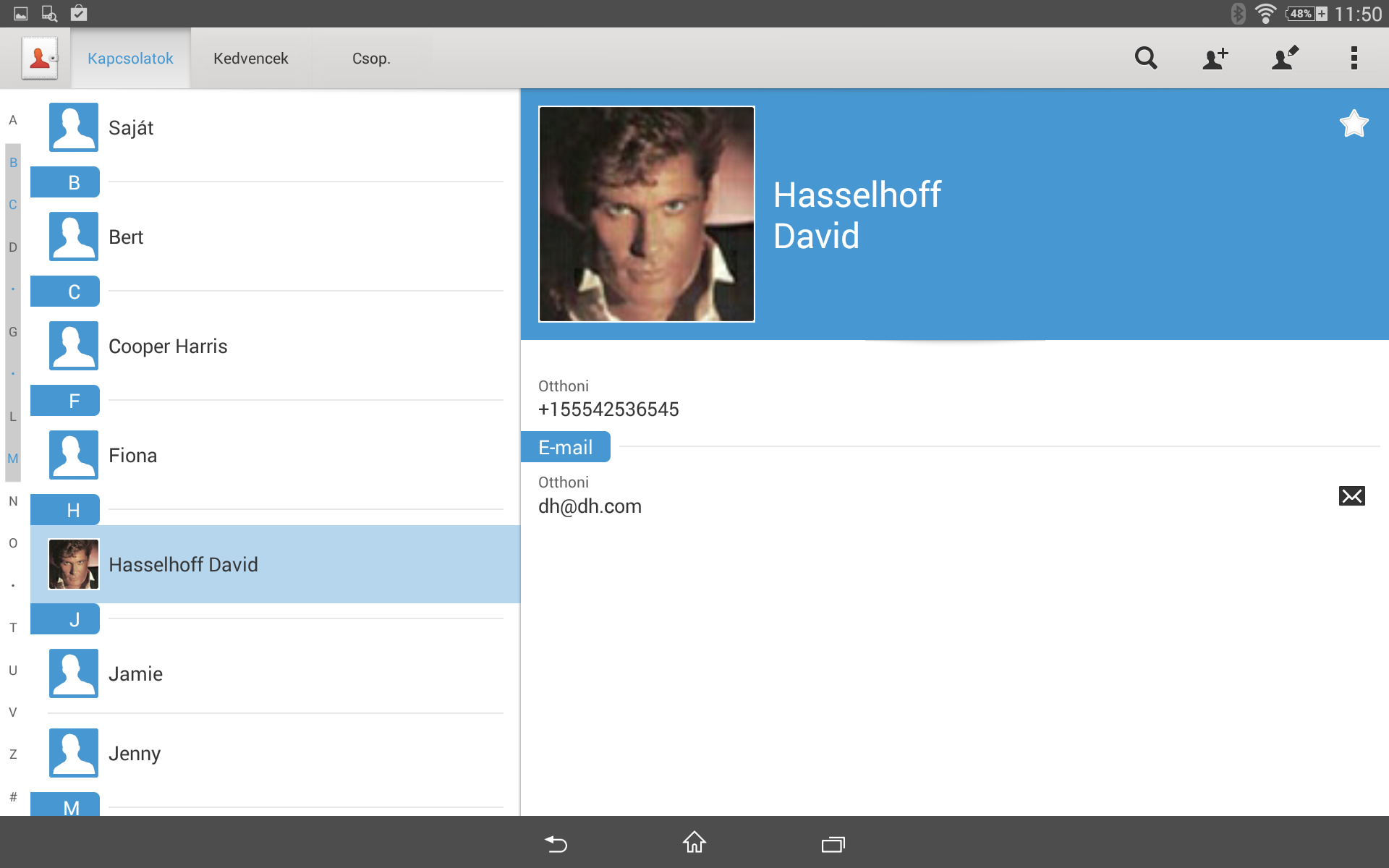Tap the Android back navigation button

556,843
